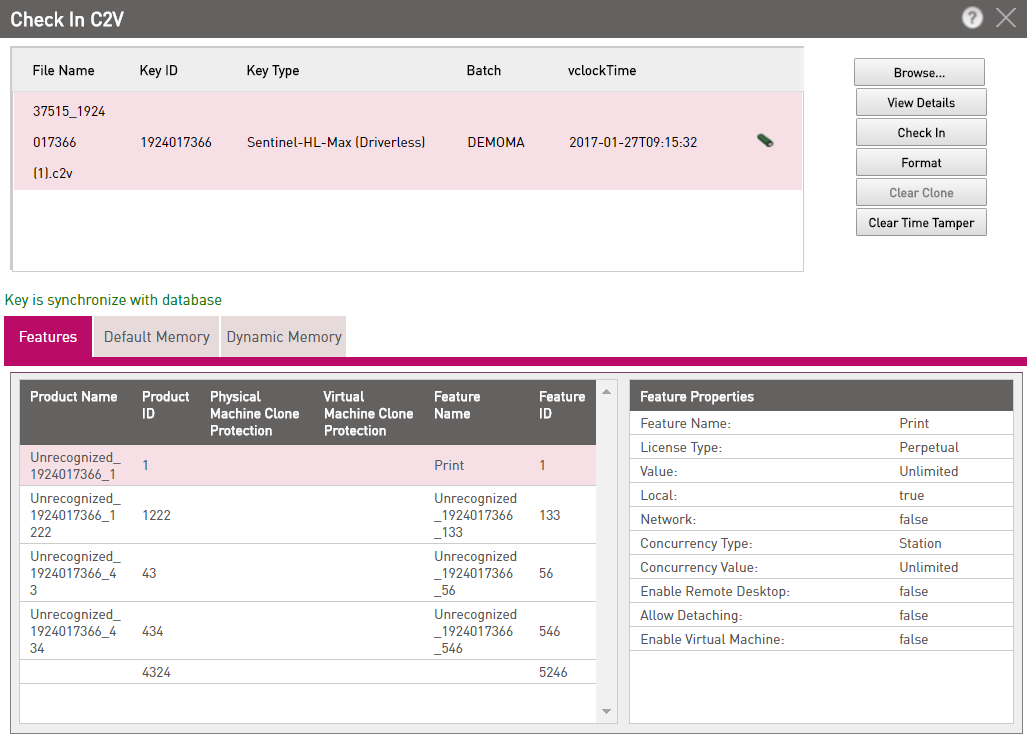Open a file with the Browse button
The width and height of the screenshot is (1027, 739).
[x=918, y=71]
